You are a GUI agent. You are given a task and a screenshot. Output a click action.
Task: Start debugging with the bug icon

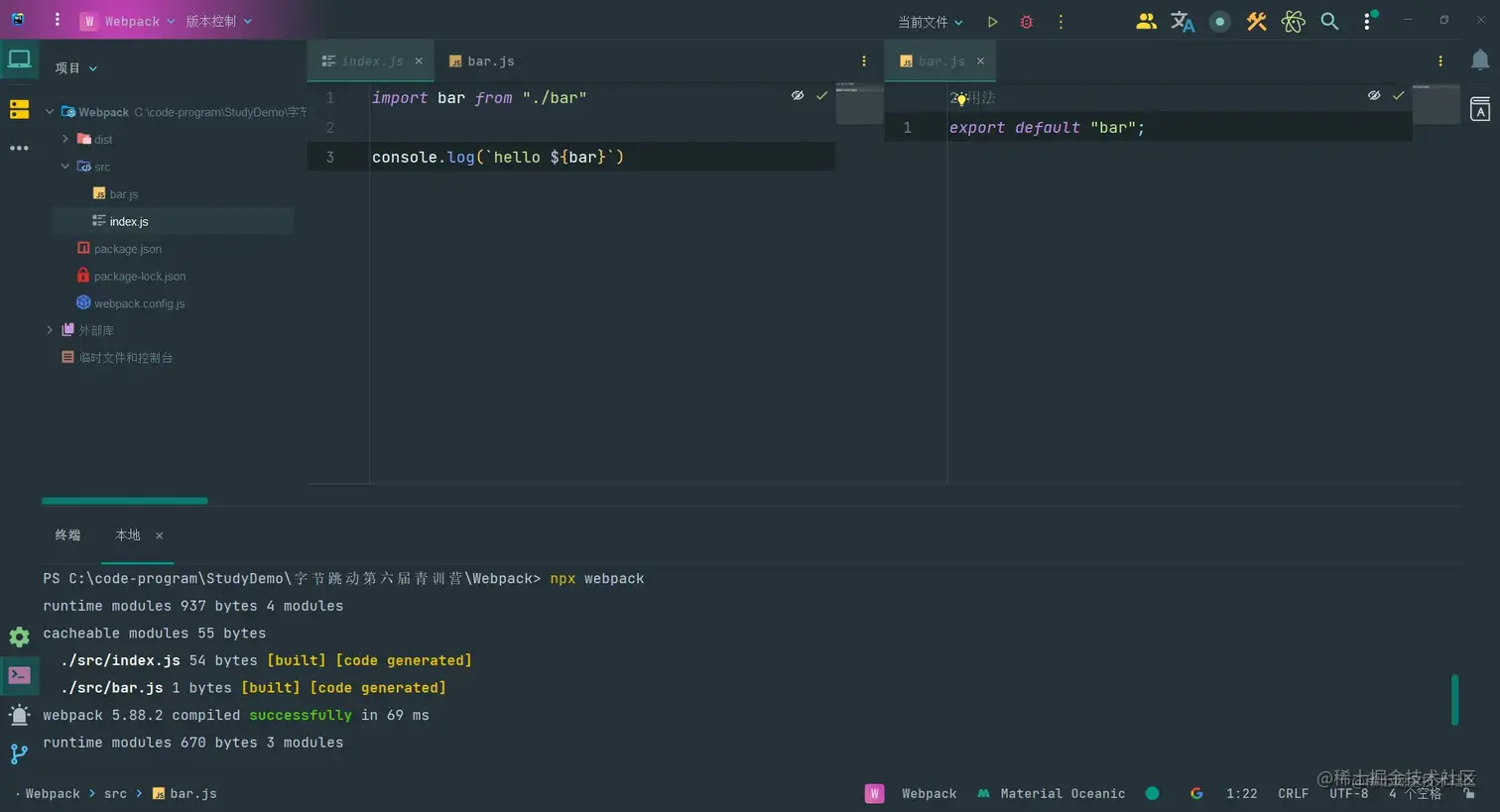pyautogui.click(x=1027, y=22)
